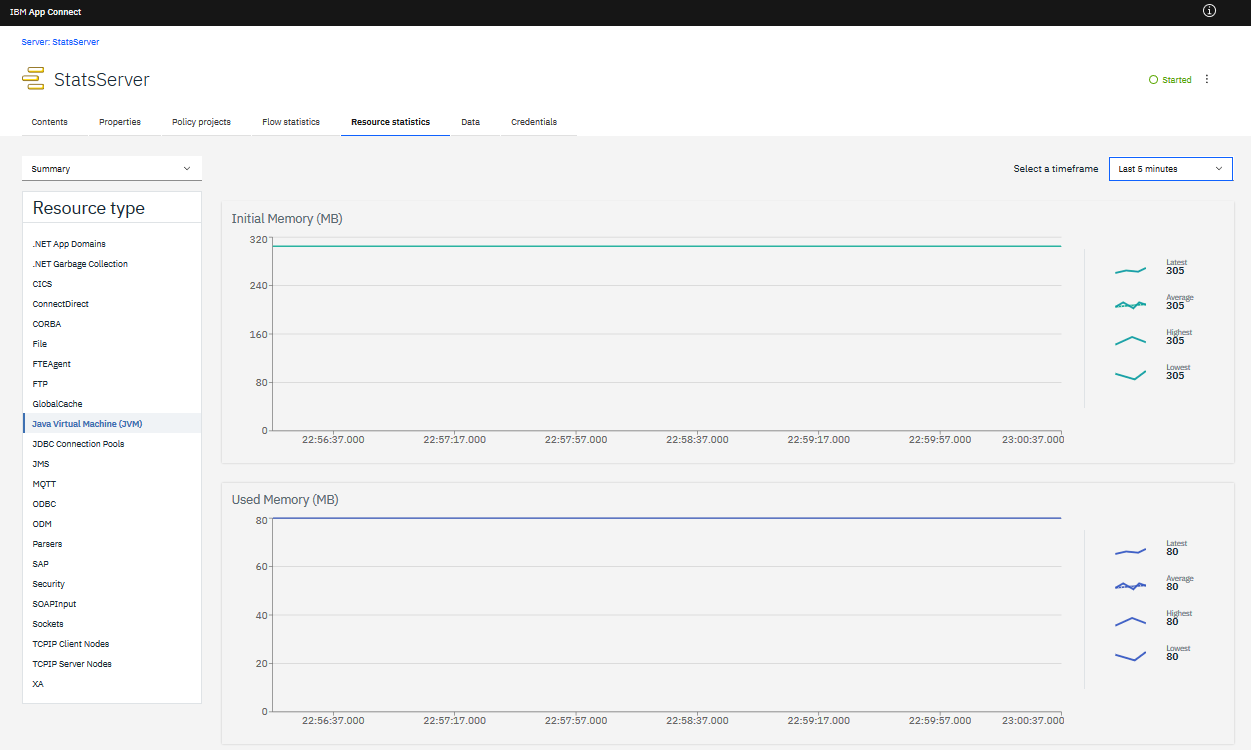Open the Credentials tab
The height and width of the screenshot is (750, 1251).
[534, 122]
